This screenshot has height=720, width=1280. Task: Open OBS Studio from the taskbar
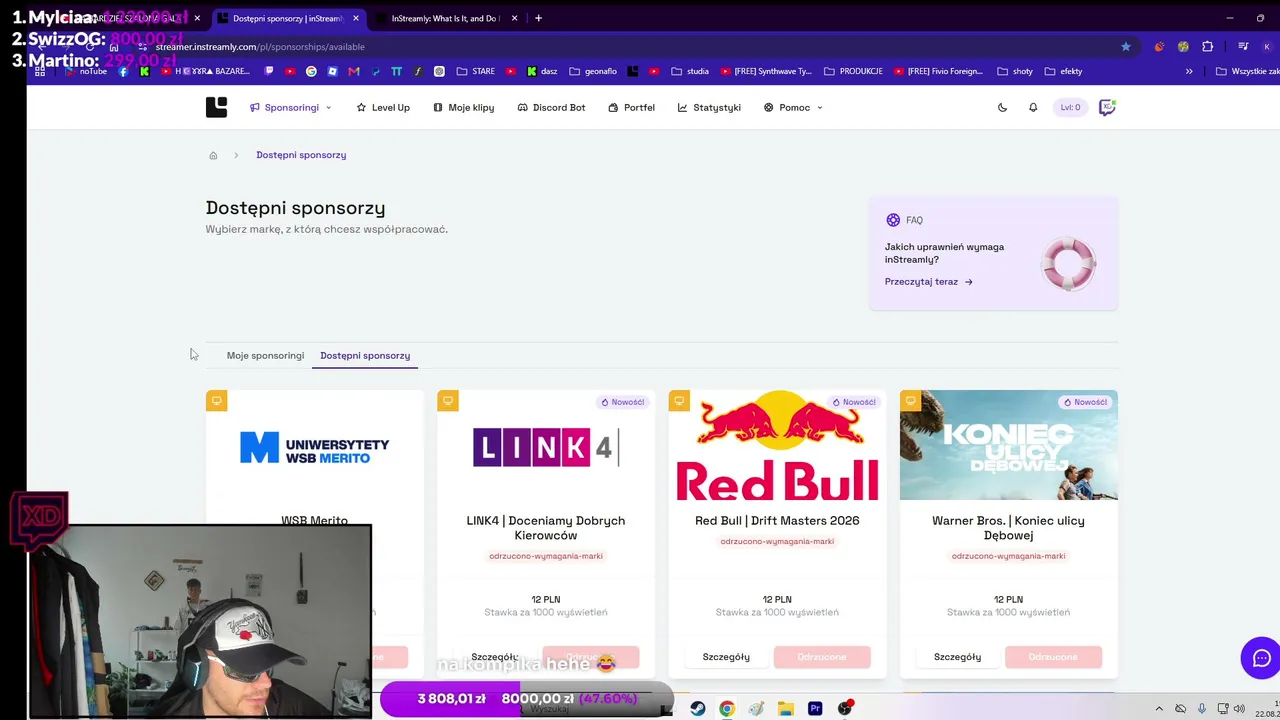point(845,708)
